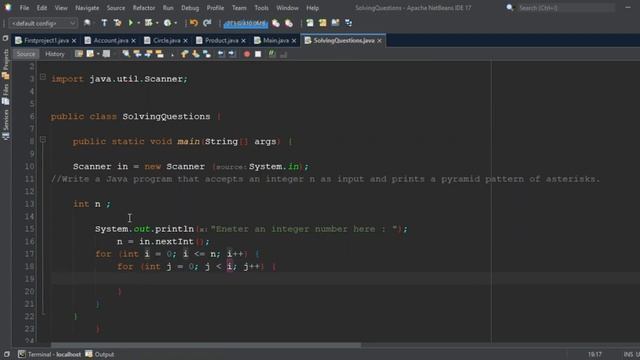Image resolution: width=640 pixels, height=360 pixels.
Task: Click the NetBeans application logo icon
Action: pos(8,7)
